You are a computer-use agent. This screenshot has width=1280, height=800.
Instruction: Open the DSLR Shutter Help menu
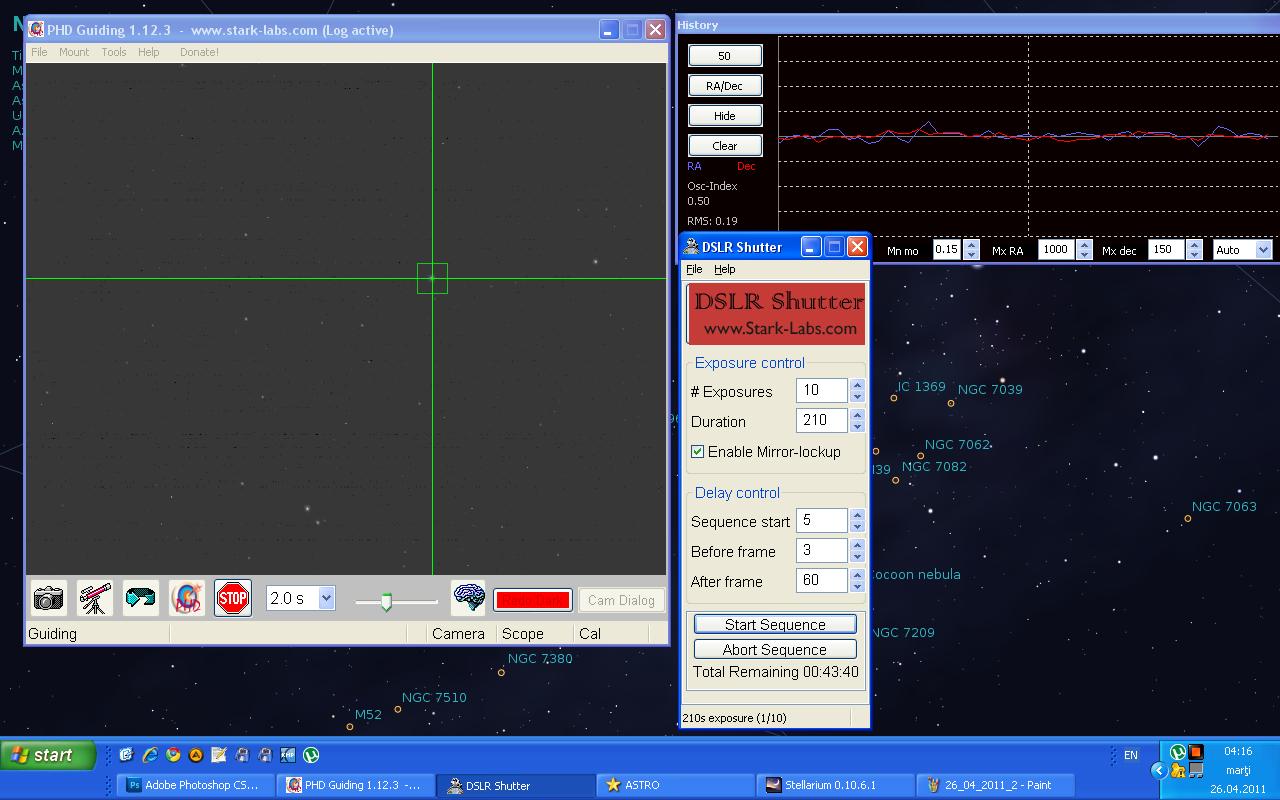pos(725,269)
